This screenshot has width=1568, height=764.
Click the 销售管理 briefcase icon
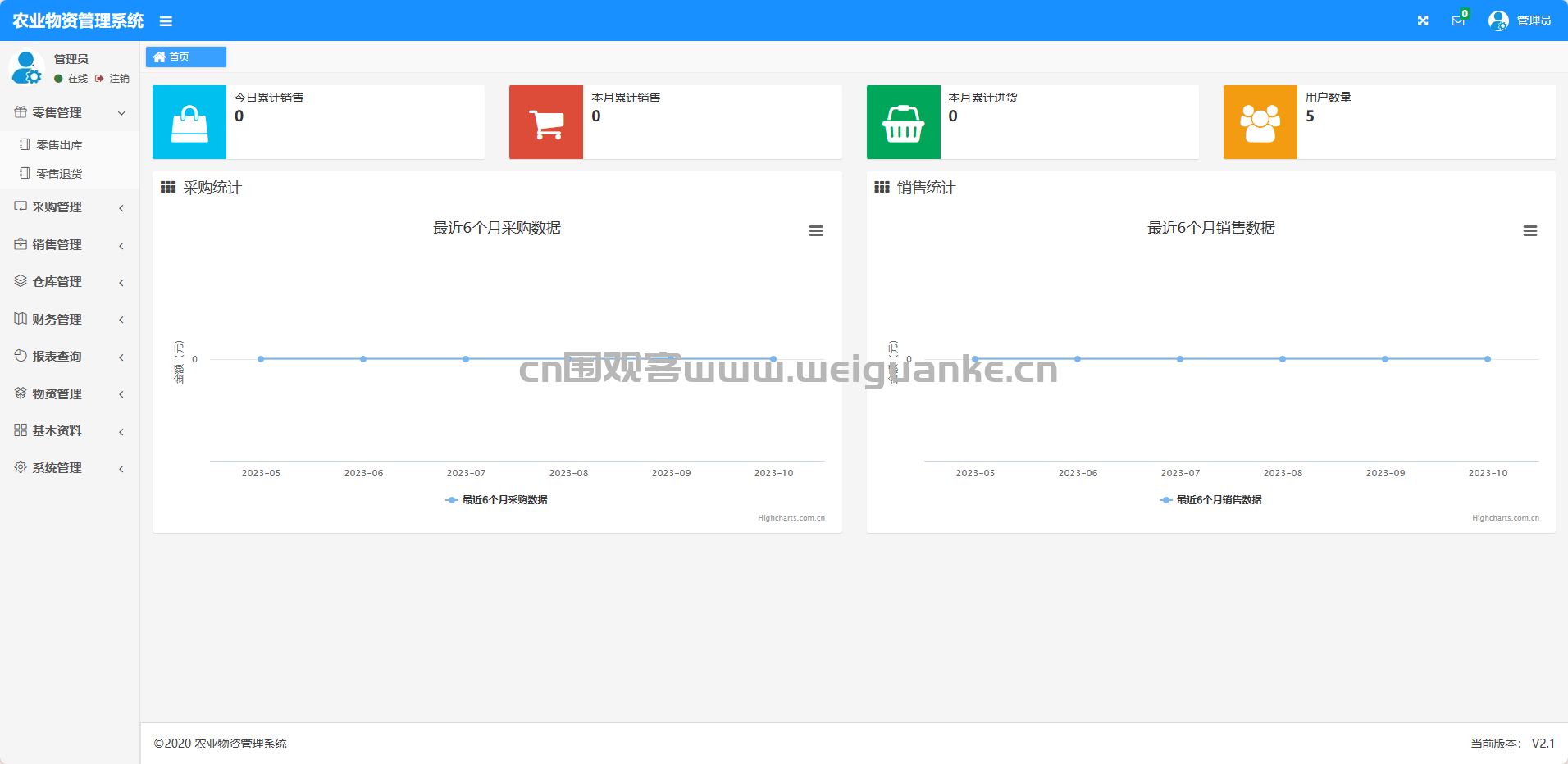21,244
